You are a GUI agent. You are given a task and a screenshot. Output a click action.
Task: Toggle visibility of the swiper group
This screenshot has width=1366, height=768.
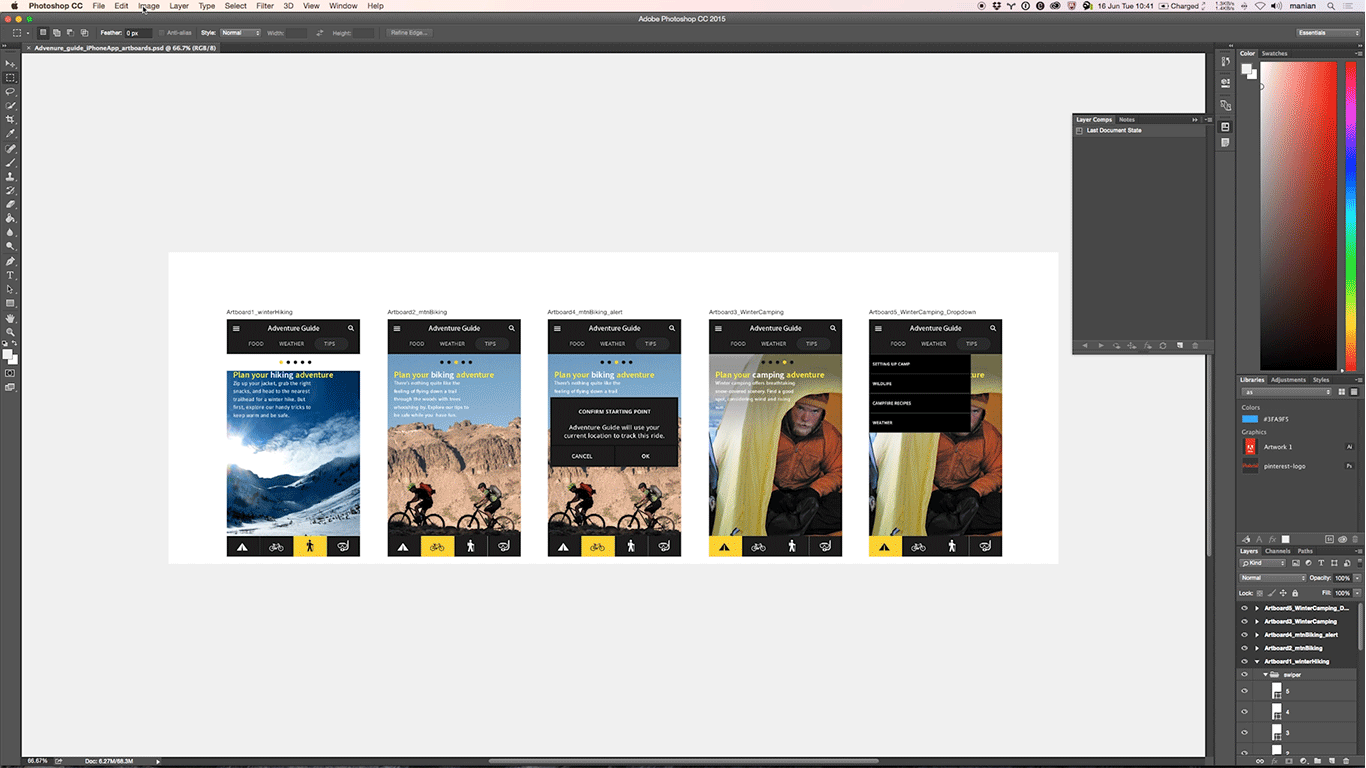[1245, 675]
